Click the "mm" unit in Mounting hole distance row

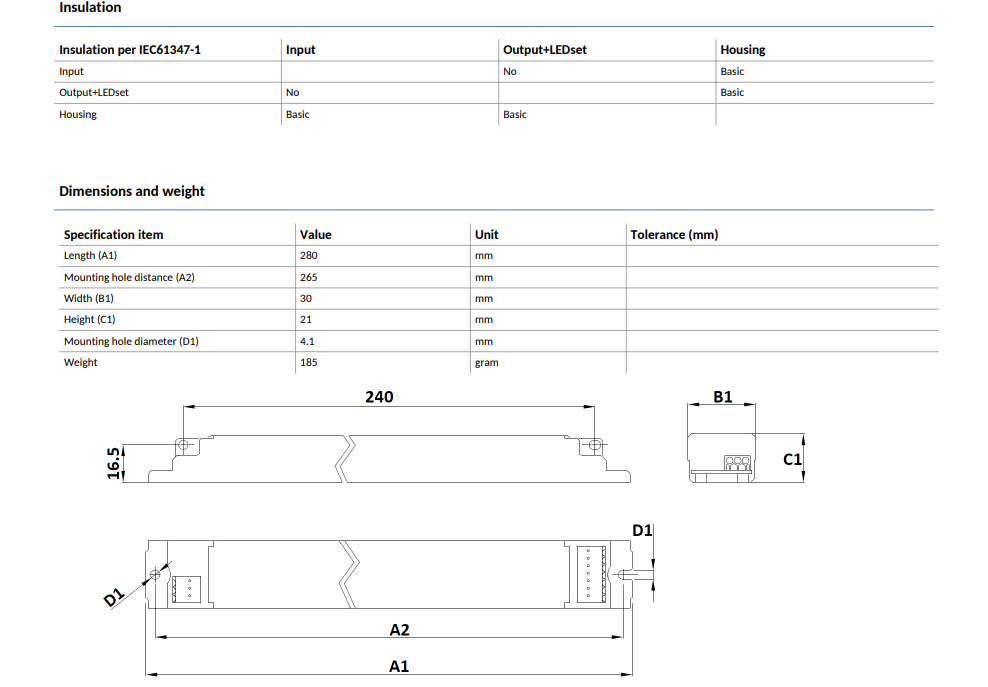484,277
